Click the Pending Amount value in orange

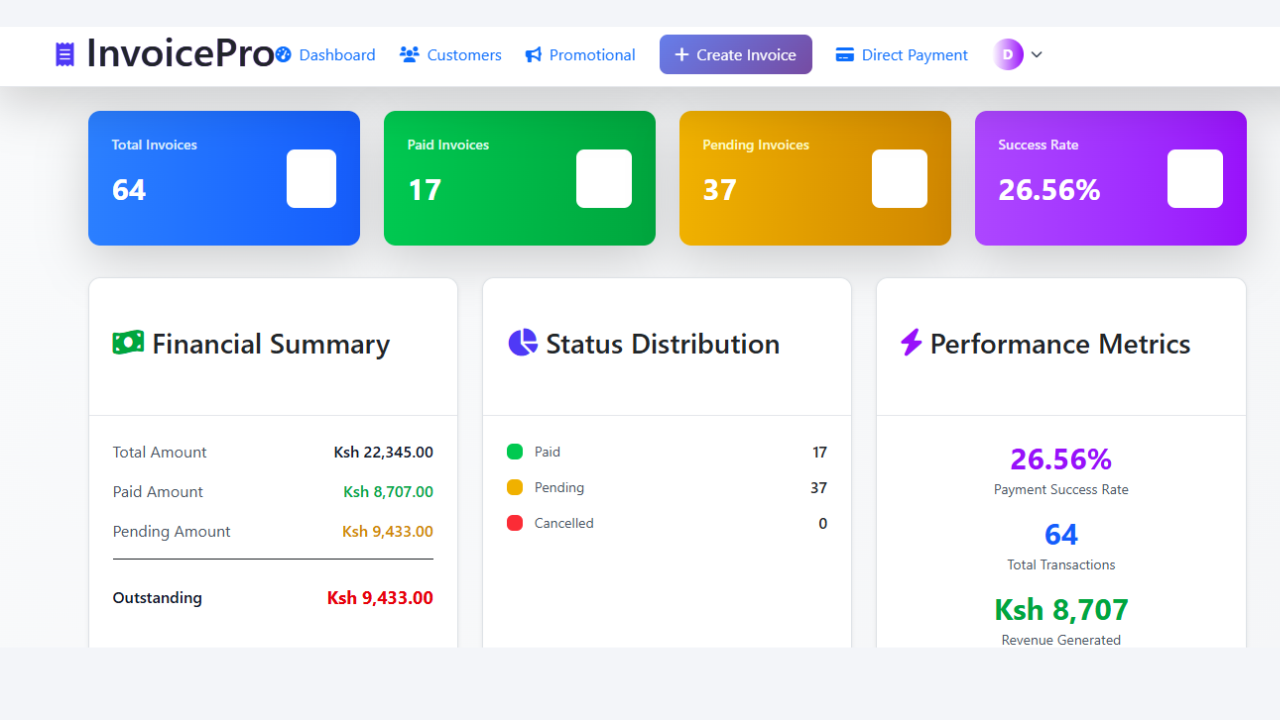(388, 532)
